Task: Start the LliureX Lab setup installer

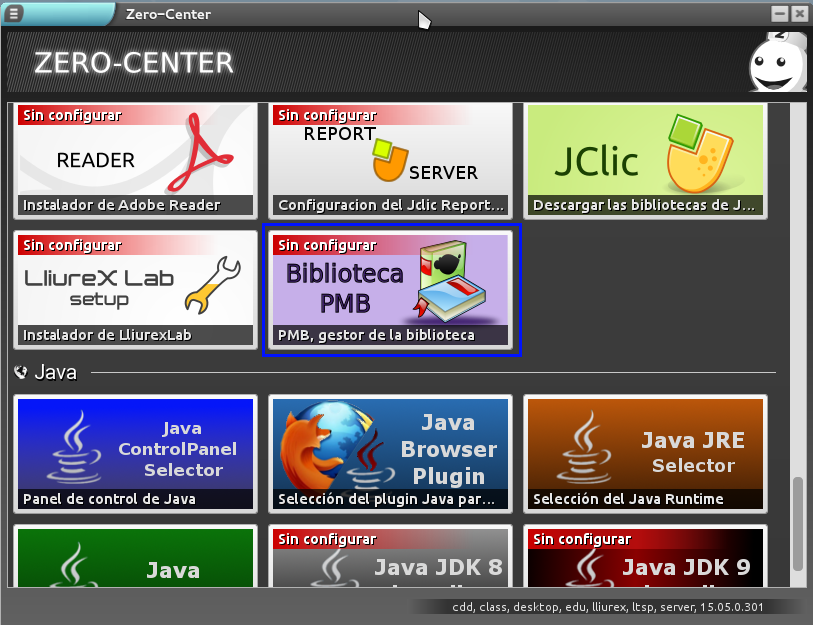Action: tap(136, 288)
